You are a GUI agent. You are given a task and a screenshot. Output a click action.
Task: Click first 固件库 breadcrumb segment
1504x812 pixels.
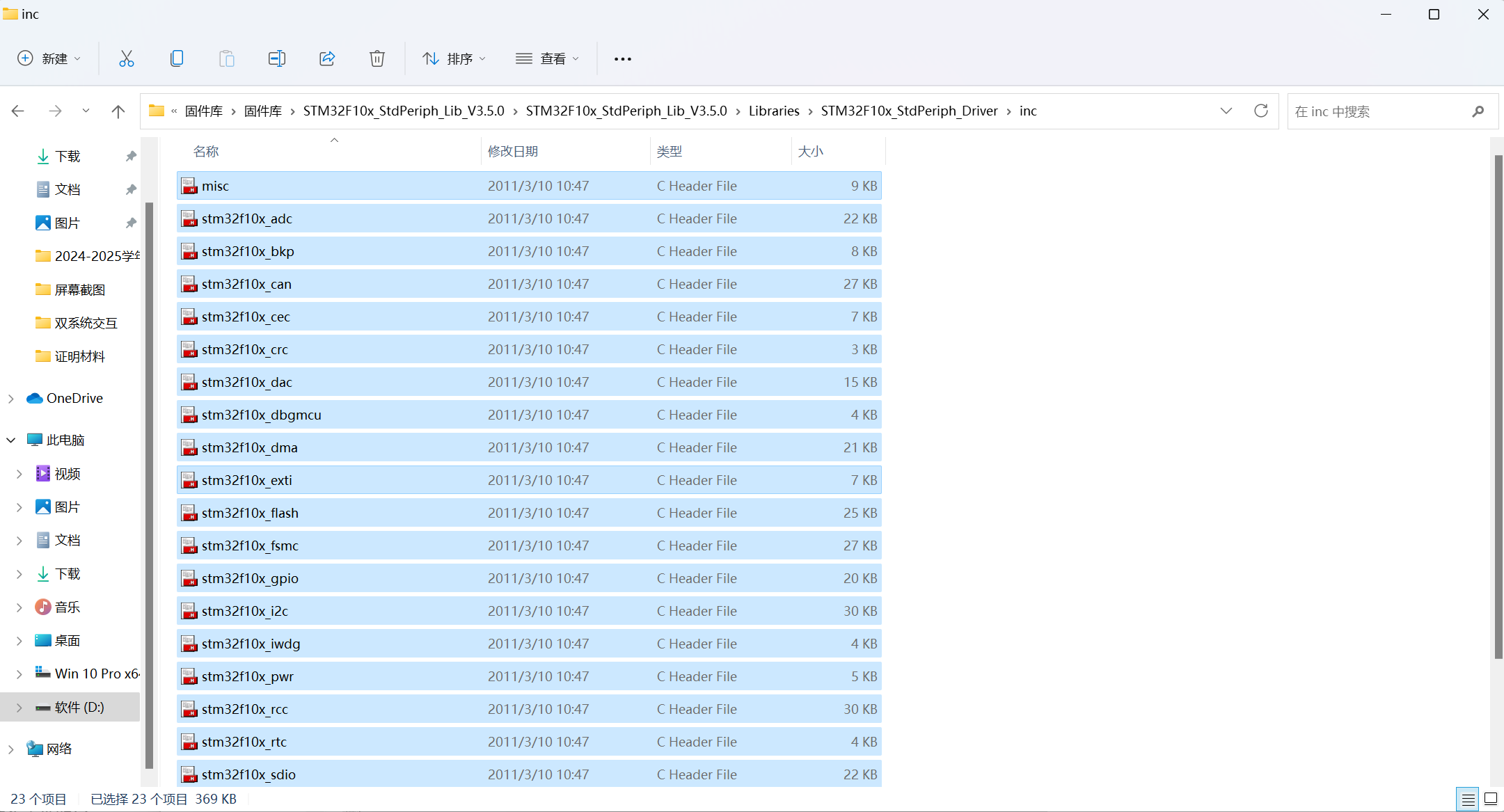[204, 111]
